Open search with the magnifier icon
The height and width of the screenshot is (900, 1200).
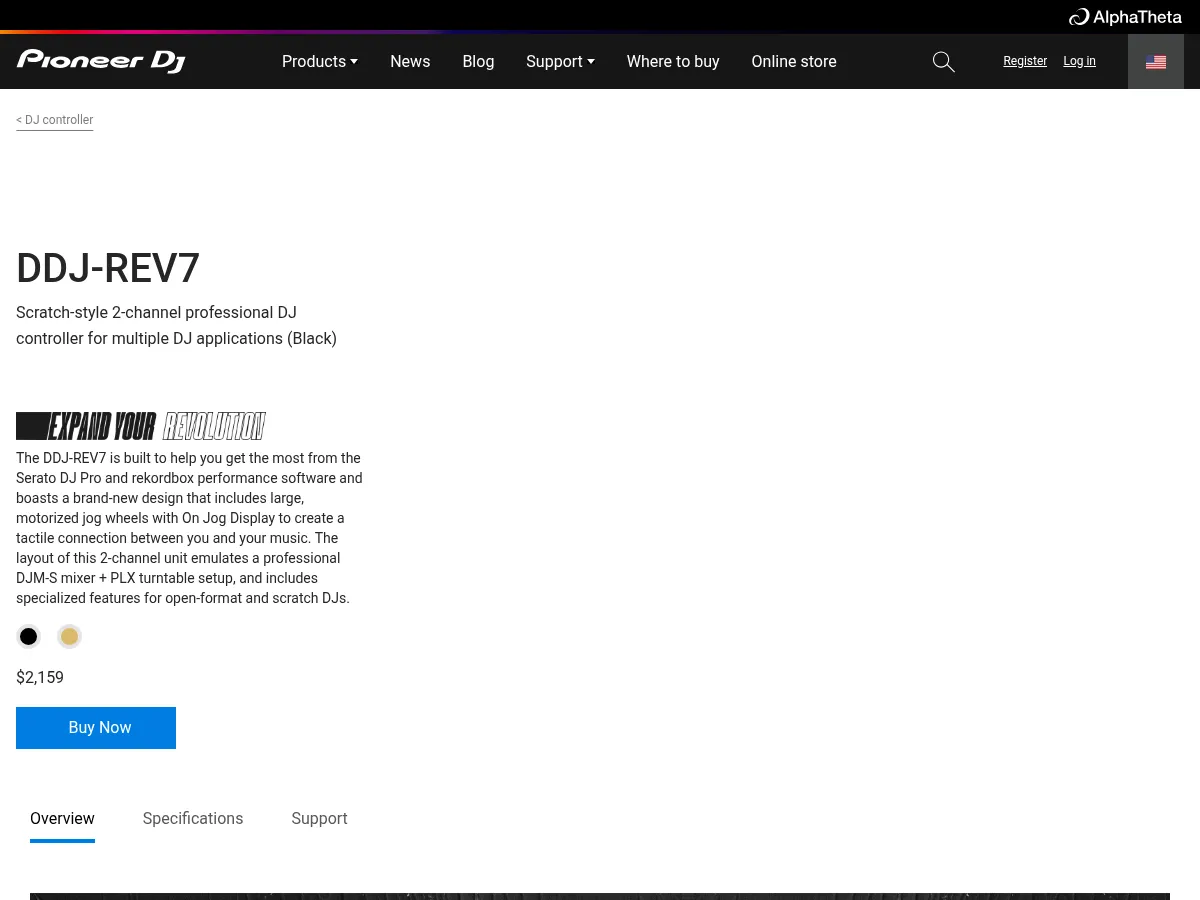coord(943,62)
